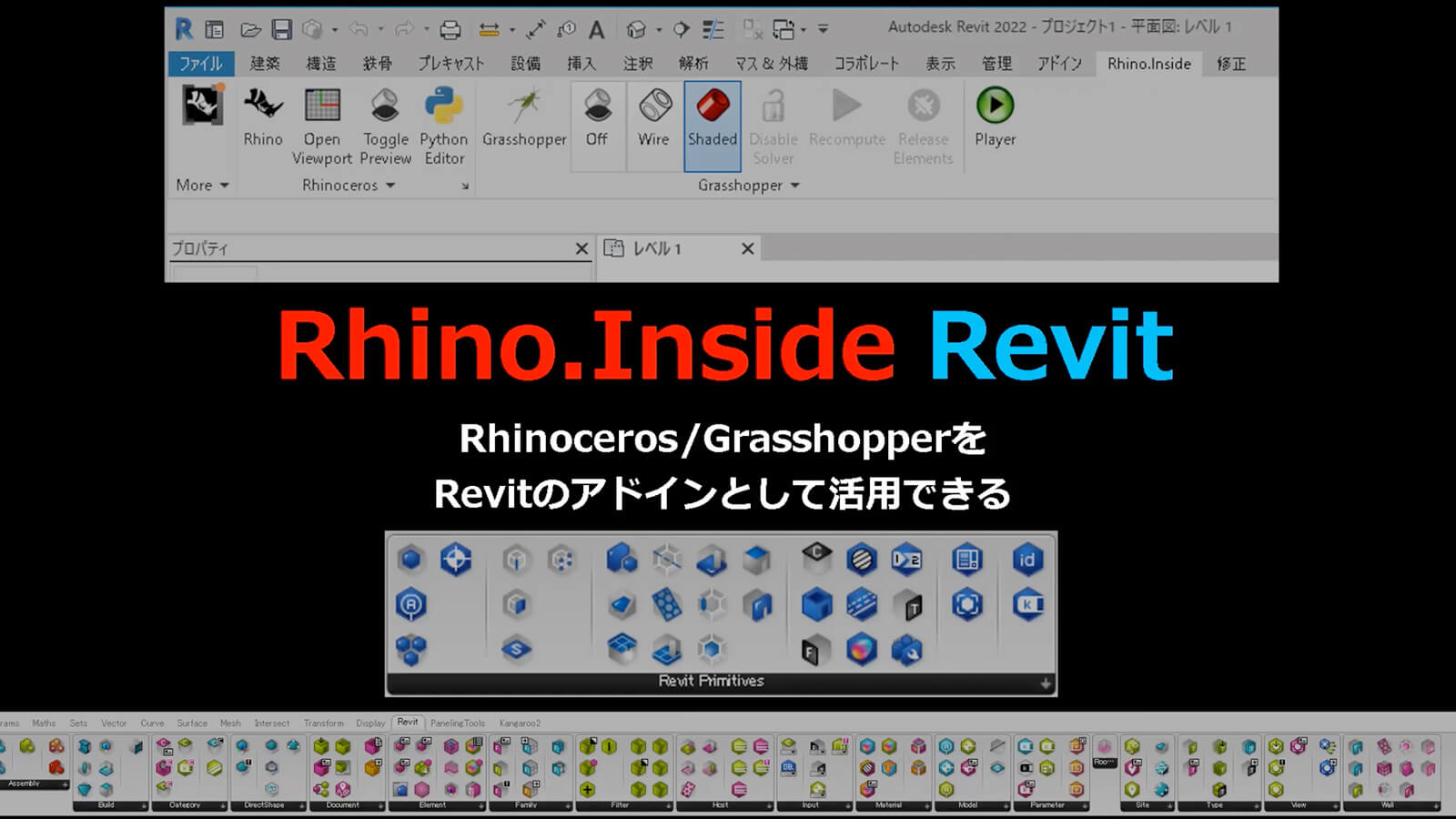Viewport: 1456px width, 819px height.
Task: Open the Rhino button in the ribbon
Action: (x=263, y=117)
